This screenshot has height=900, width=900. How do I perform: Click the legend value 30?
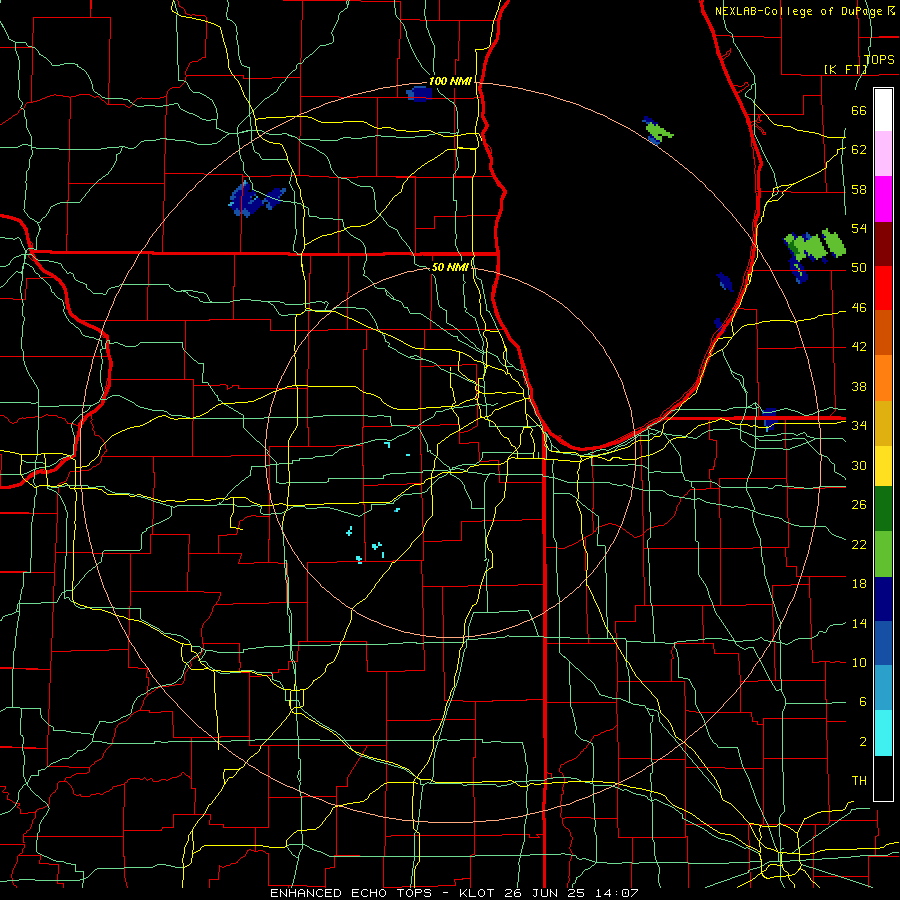859,465
